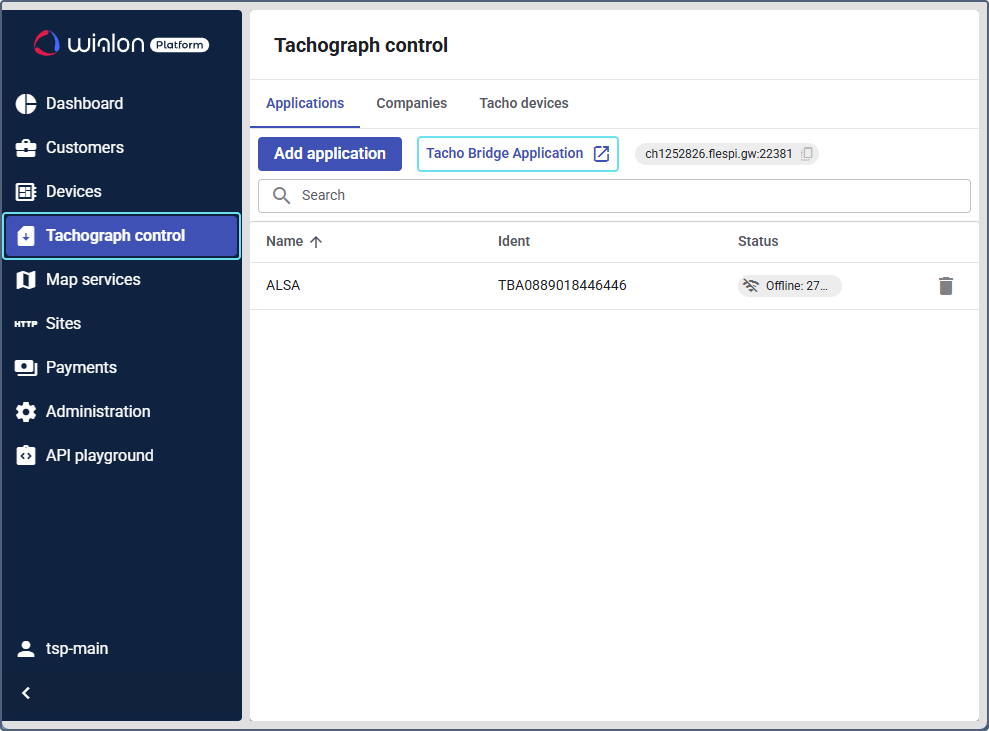
Task: Open Customers via the briefcase icon
Action: pos(26,148)
